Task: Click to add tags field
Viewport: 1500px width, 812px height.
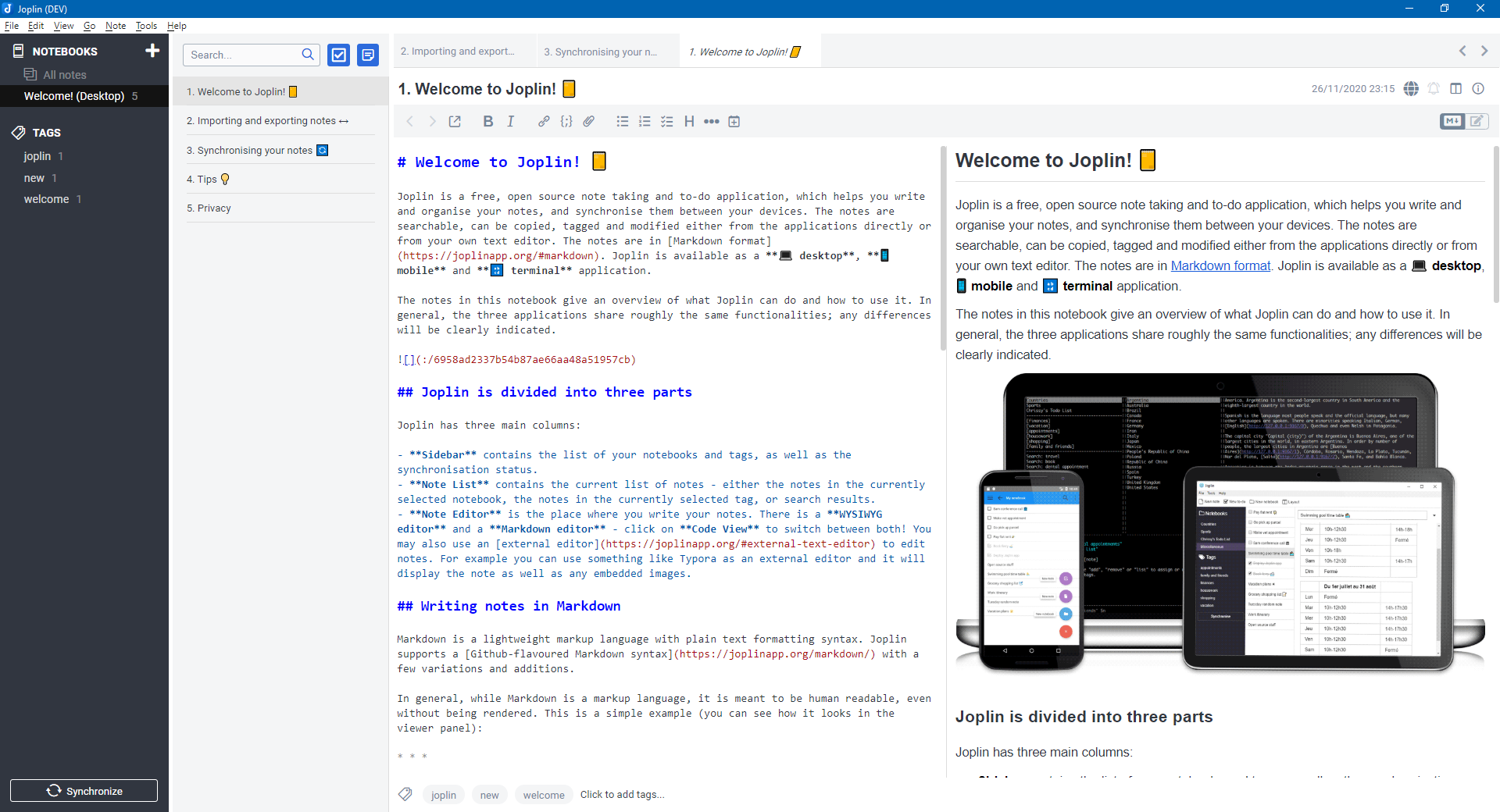Action: (622, 794)
